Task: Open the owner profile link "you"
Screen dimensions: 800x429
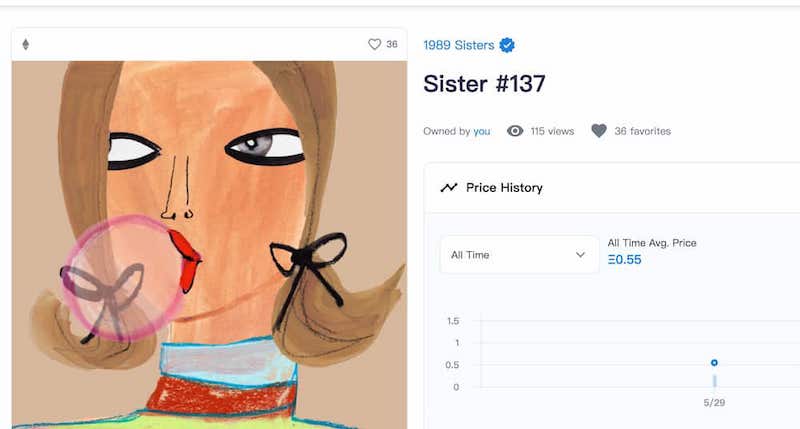Action: [482, 131]
